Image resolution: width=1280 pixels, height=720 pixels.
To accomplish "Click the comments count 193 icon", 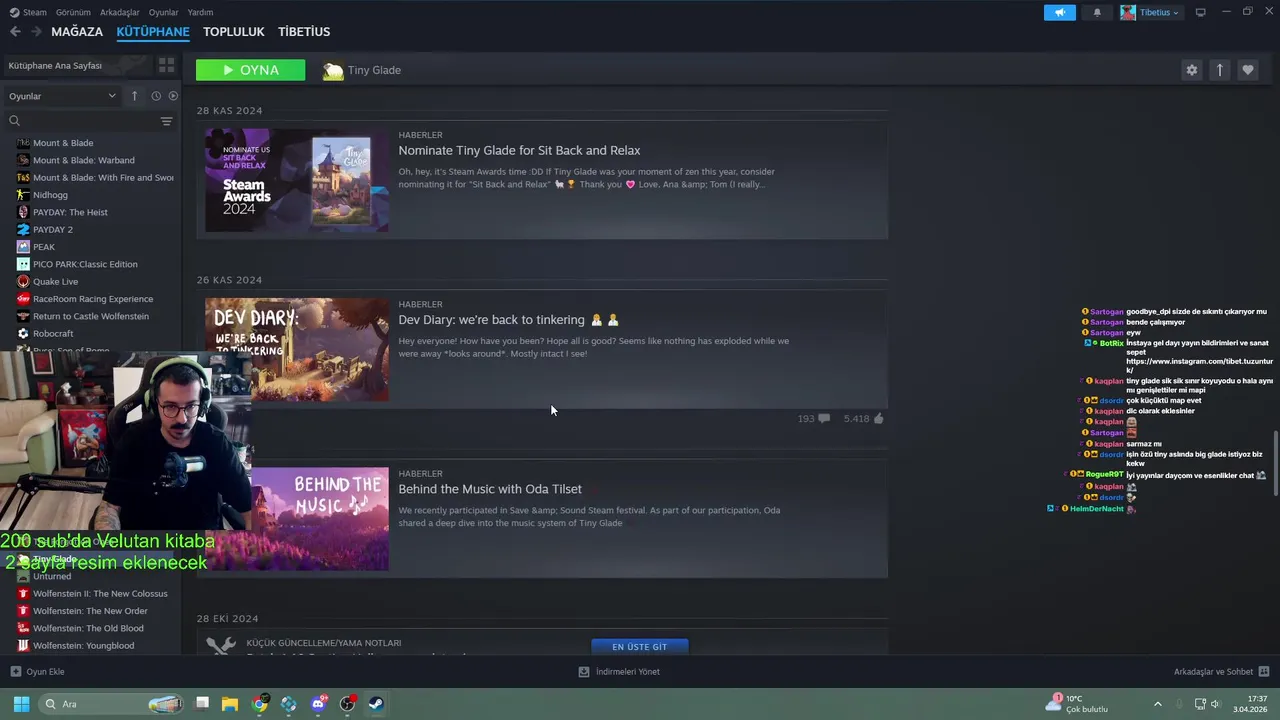I will click(x=824, y=419).
